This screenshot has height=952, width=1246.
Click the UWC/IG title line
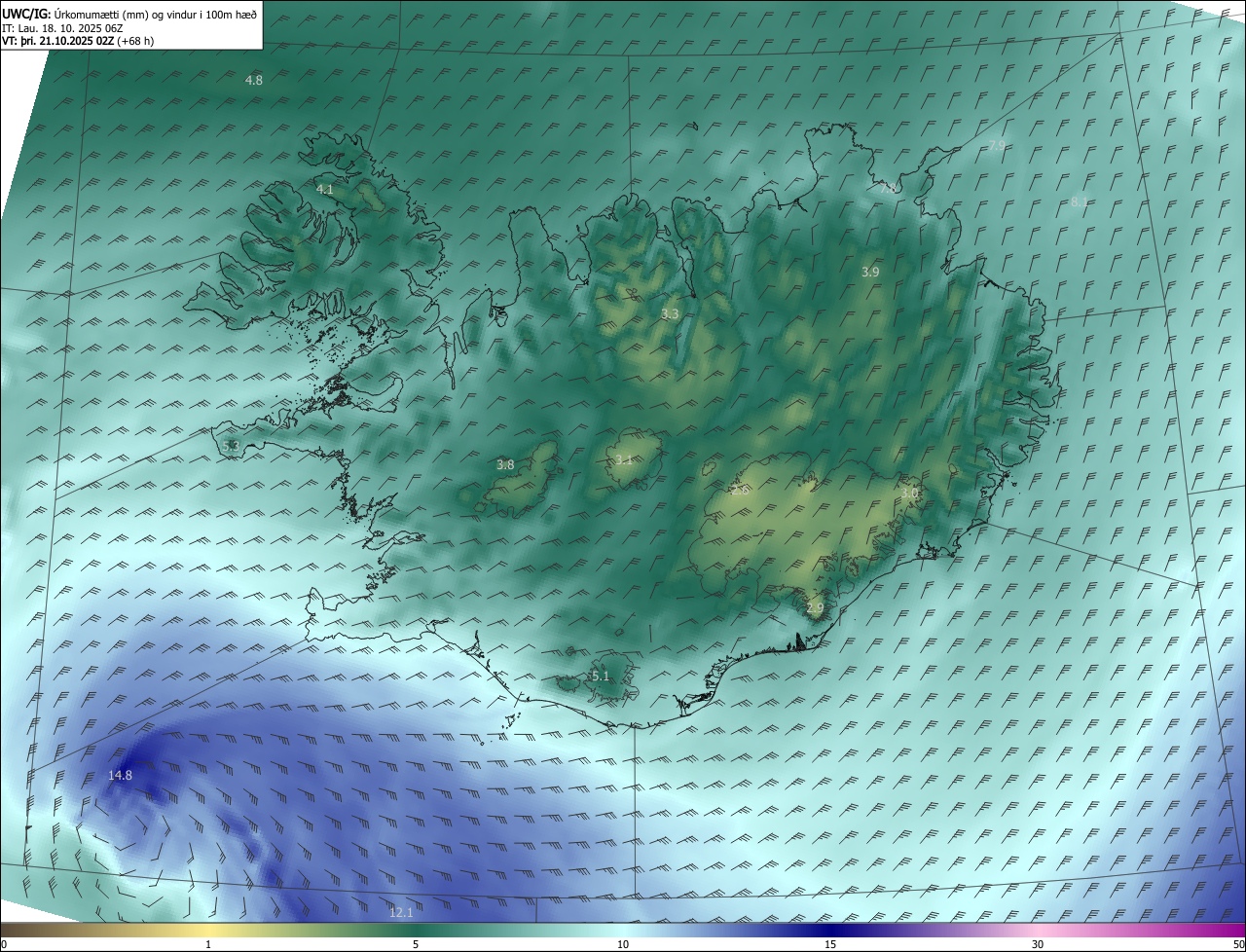129,15
